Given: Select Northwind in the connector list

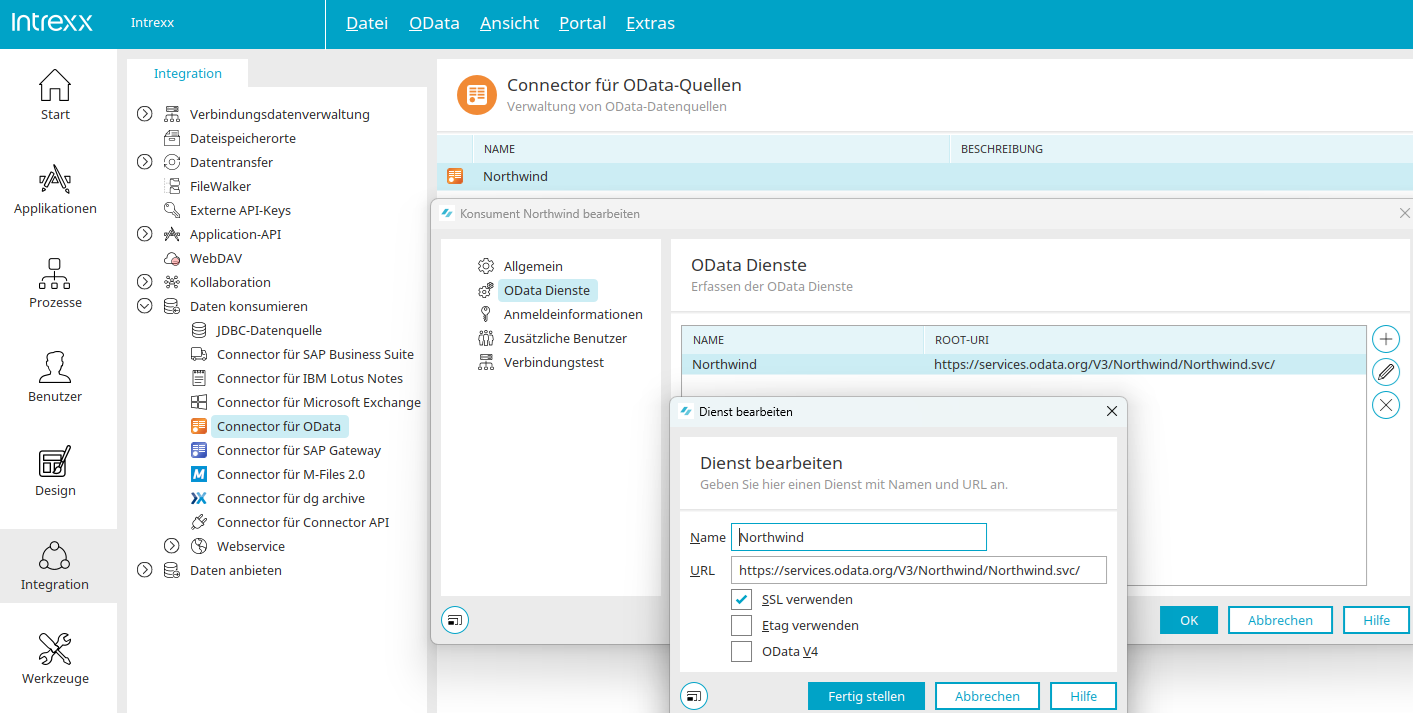Looking at the screenshot, I should pos(925,176).
